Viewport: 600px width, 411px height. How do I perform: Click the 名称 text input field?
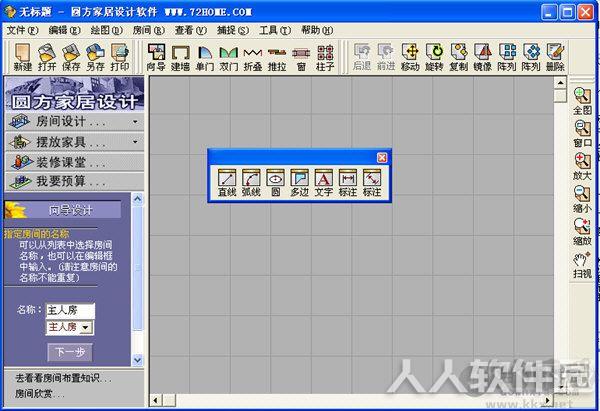pos(70,310)
